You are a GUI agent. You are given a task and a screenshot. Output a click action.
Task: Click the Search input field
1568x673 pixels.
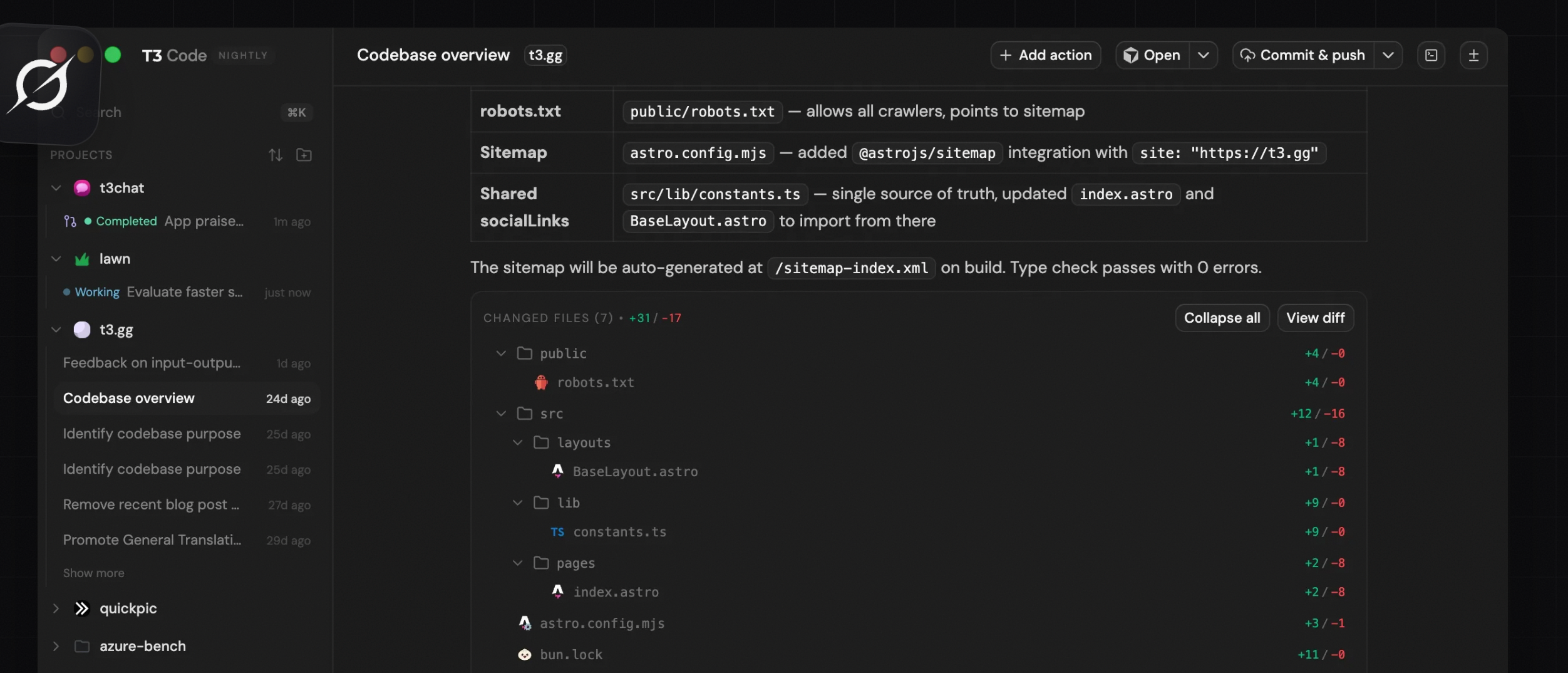tap(182, 113)
